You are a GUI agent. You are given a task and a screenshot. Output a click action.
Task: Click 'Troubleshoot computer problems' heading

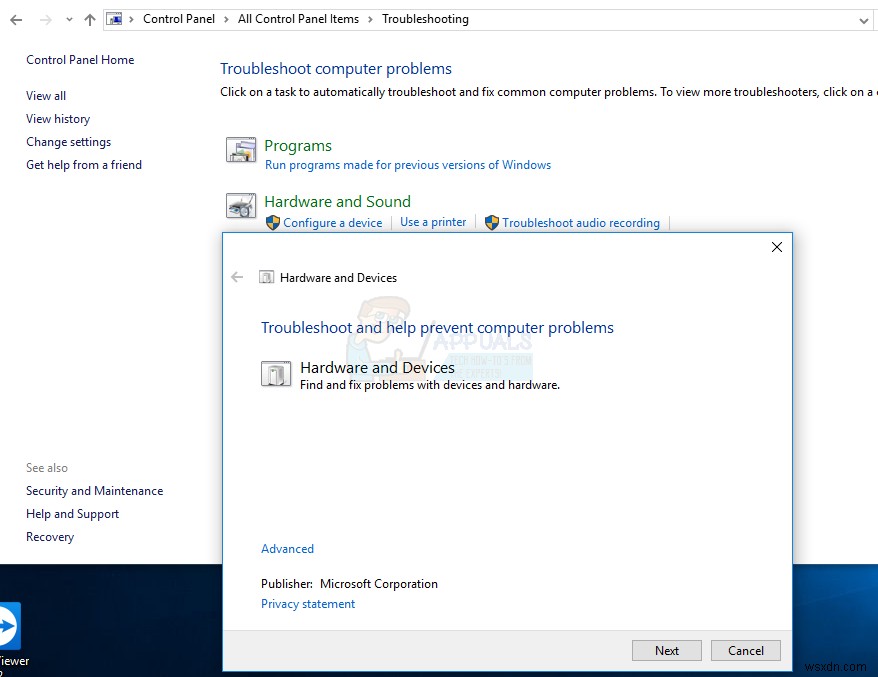coord(336,68)
